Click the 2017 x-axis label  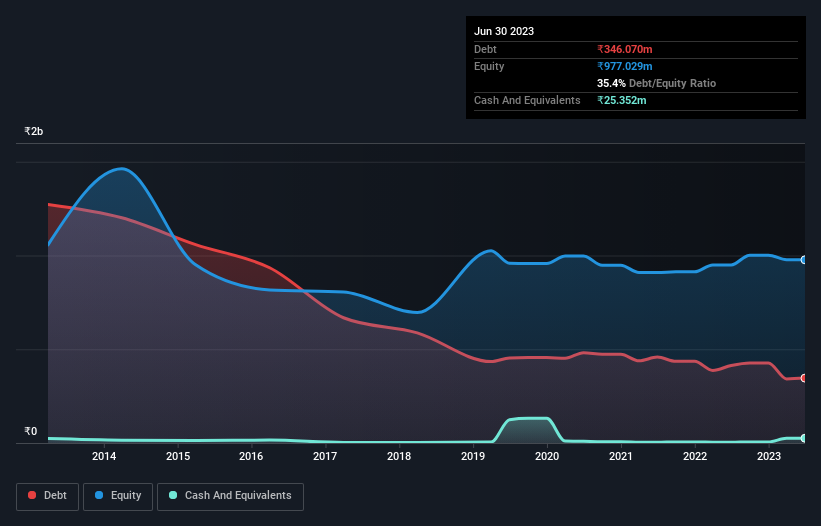coord(325,456)
